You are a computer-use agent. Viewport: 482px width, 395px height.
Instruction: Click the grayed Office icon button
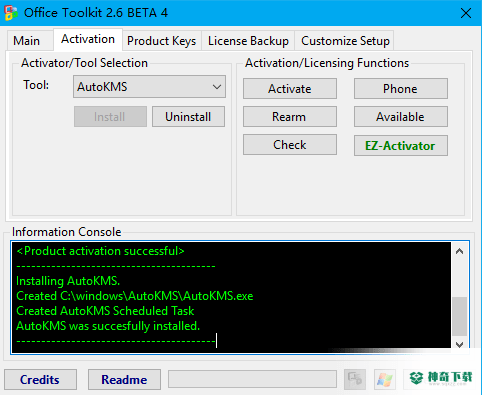point(355,380)
